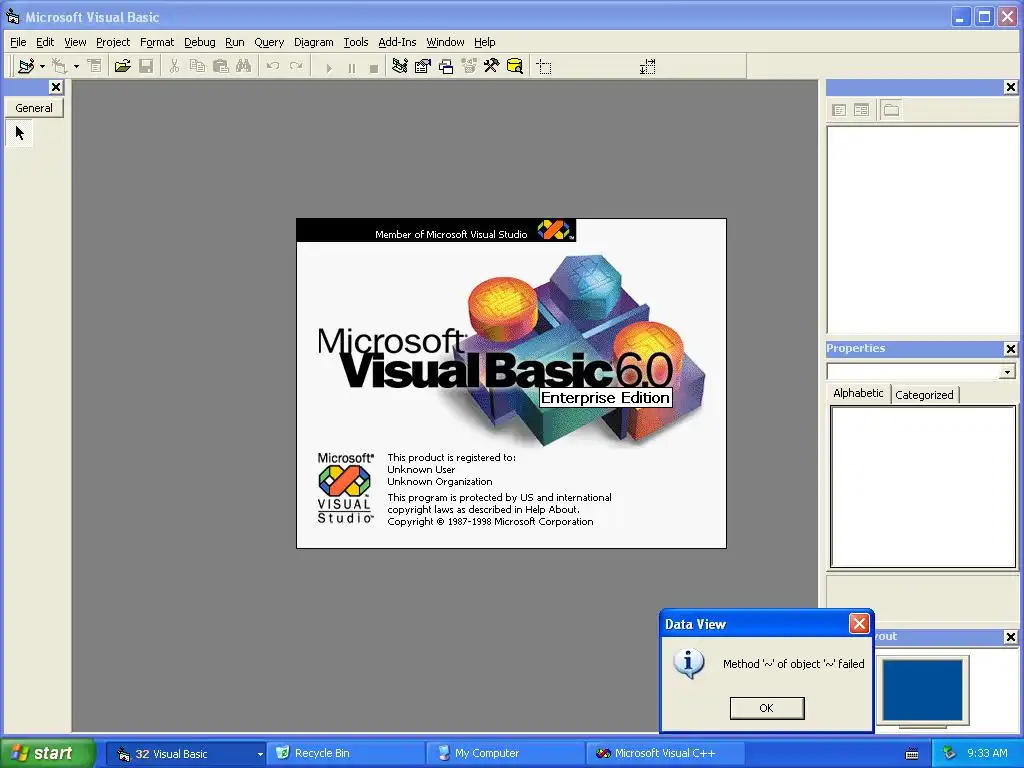The width and height of the screenshot is (1024, 768).
Task: Expand the Add Form dropdown arrow
Action: [x=76, y=66]
